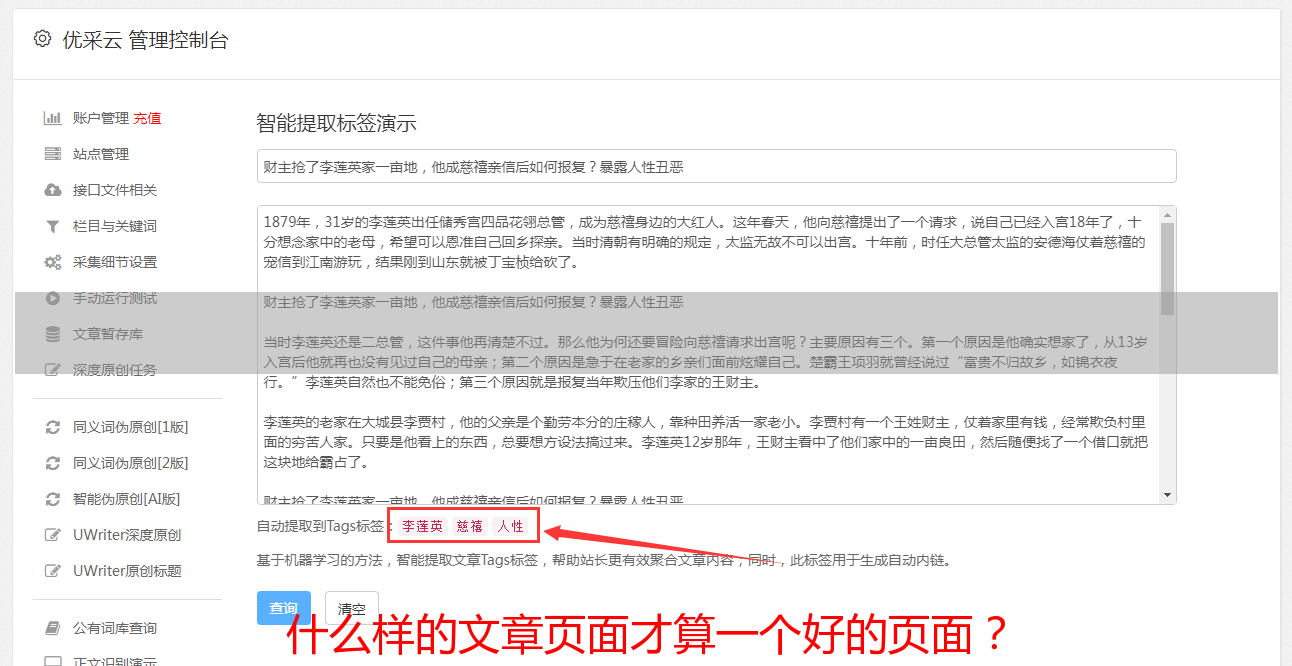This screenshot has height=666, width=1292.
Task: Click the cloud upload icon for 接口文件相关
Action: coord(53,190)
